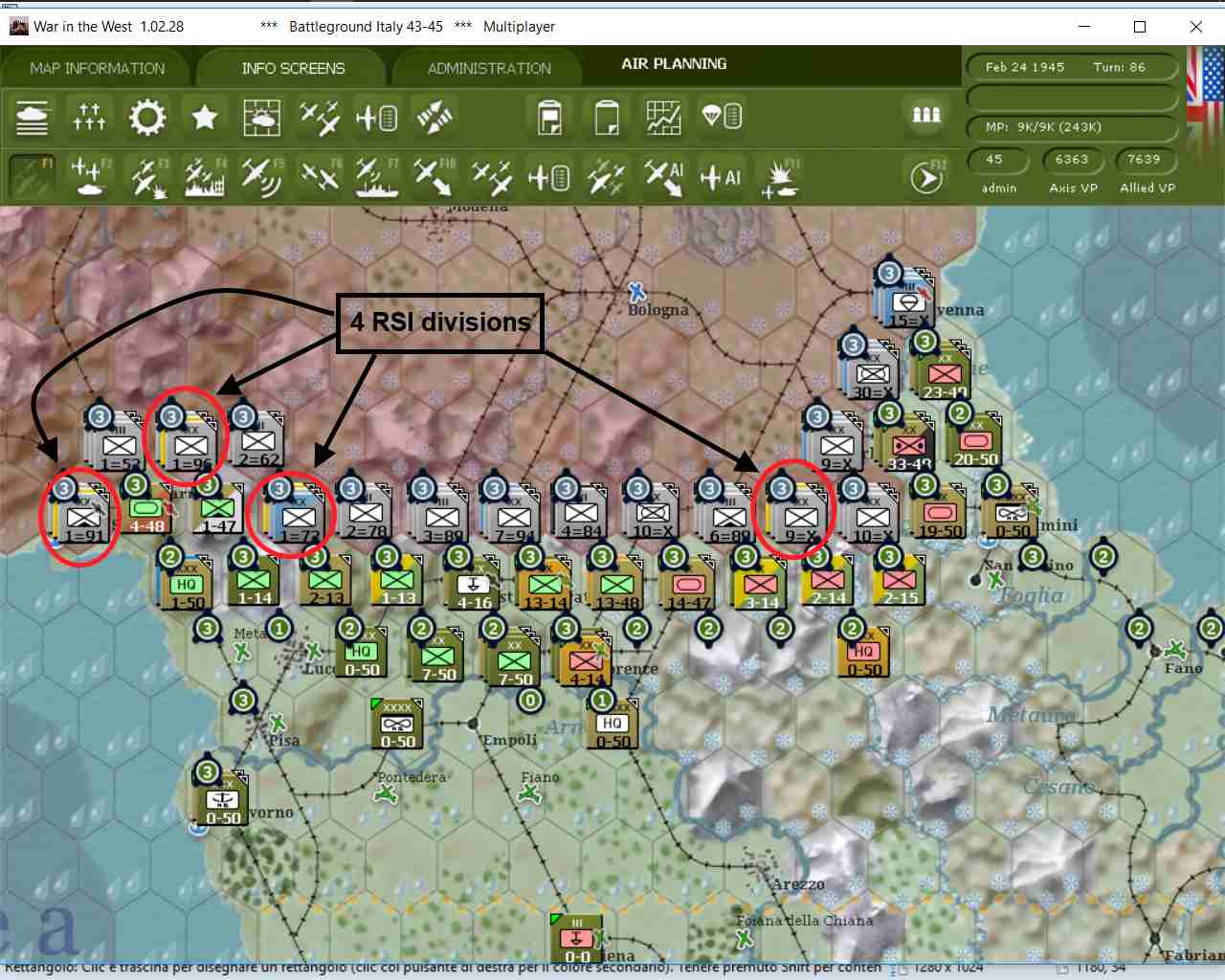Image resolution: width=1225 pixels, height=980 pixels.
Task: Click the star icon in toolbar
Action: tap(204, 118)
